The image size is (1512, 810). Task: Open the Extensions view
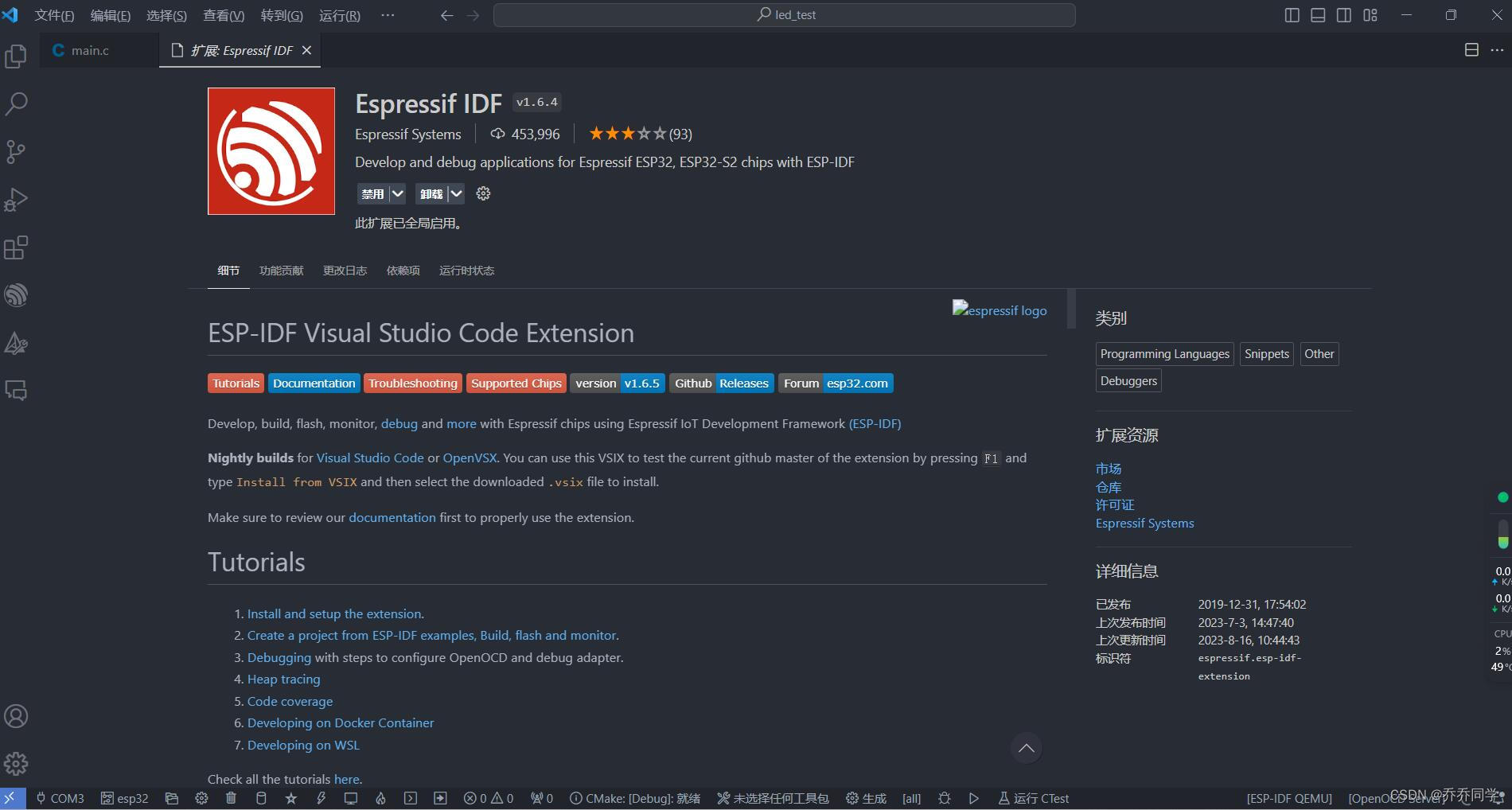coord(16,247)
